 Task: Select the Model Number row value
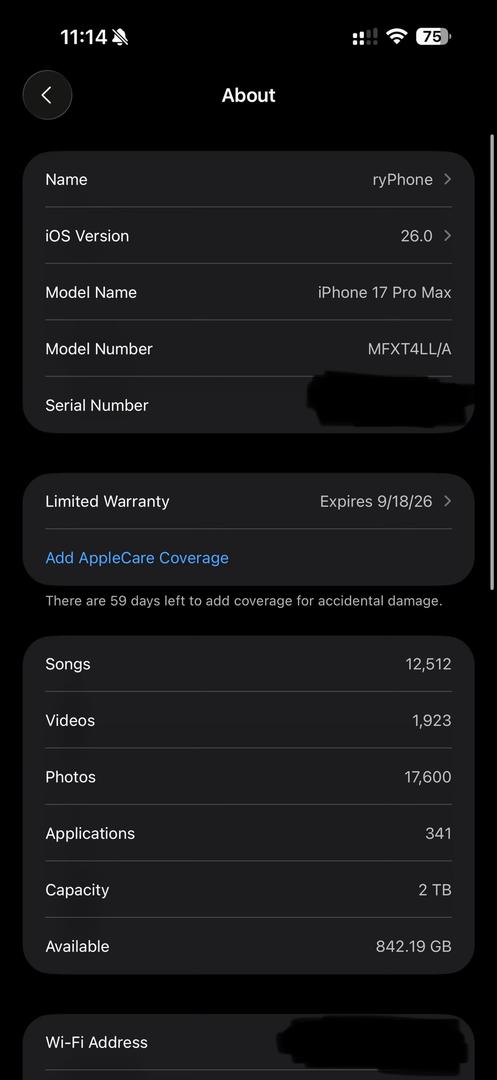click(410, 349)
